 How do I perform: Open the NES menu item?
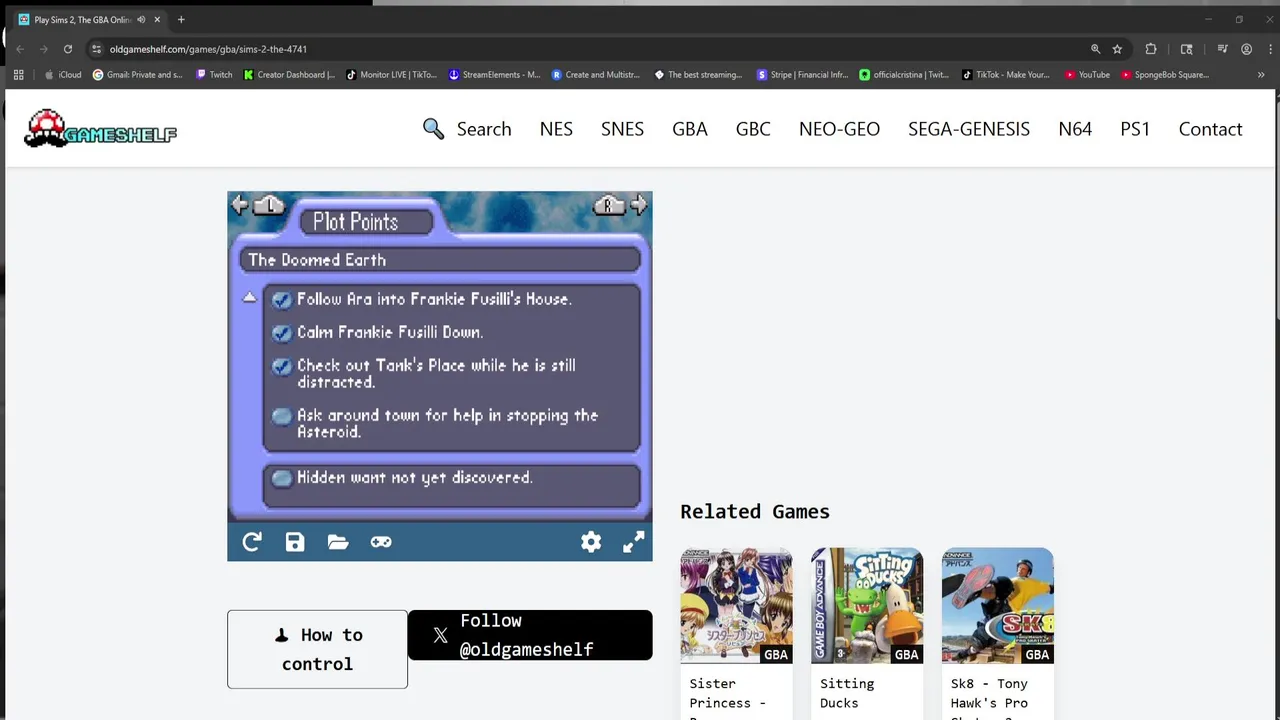coord(556,129)
